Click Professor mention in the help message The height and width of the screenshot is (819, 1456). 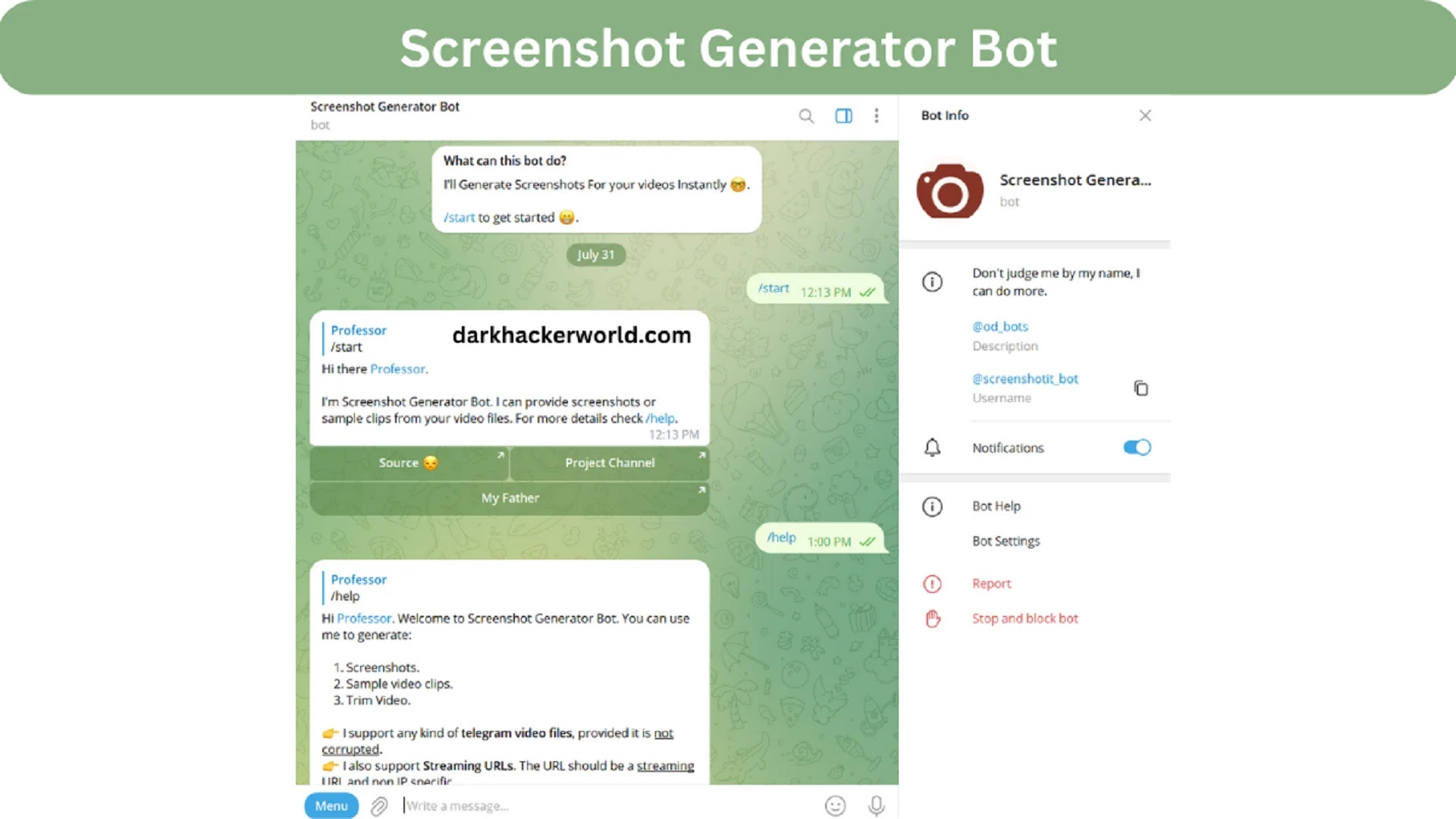tap(364, 618)
